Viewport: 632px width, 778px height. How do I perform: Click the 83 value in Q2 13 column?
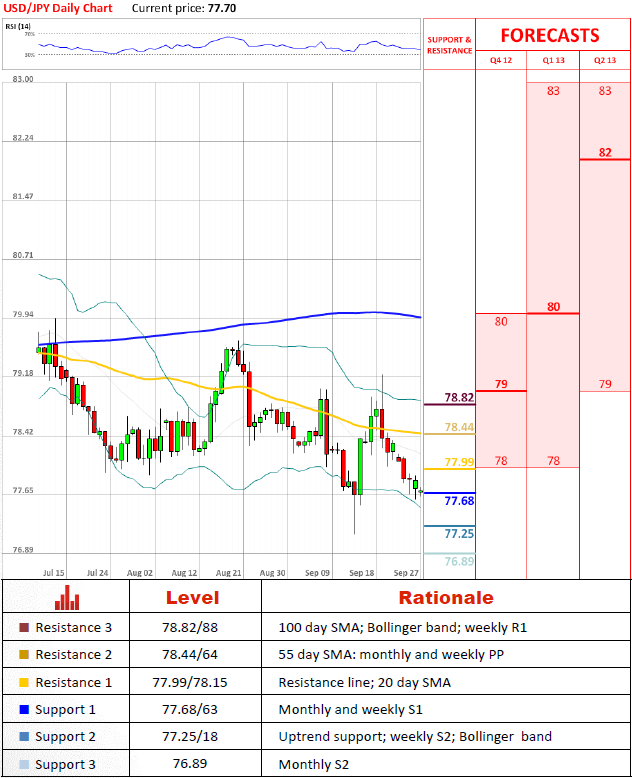pyautogui.click(x=605, y=91)
